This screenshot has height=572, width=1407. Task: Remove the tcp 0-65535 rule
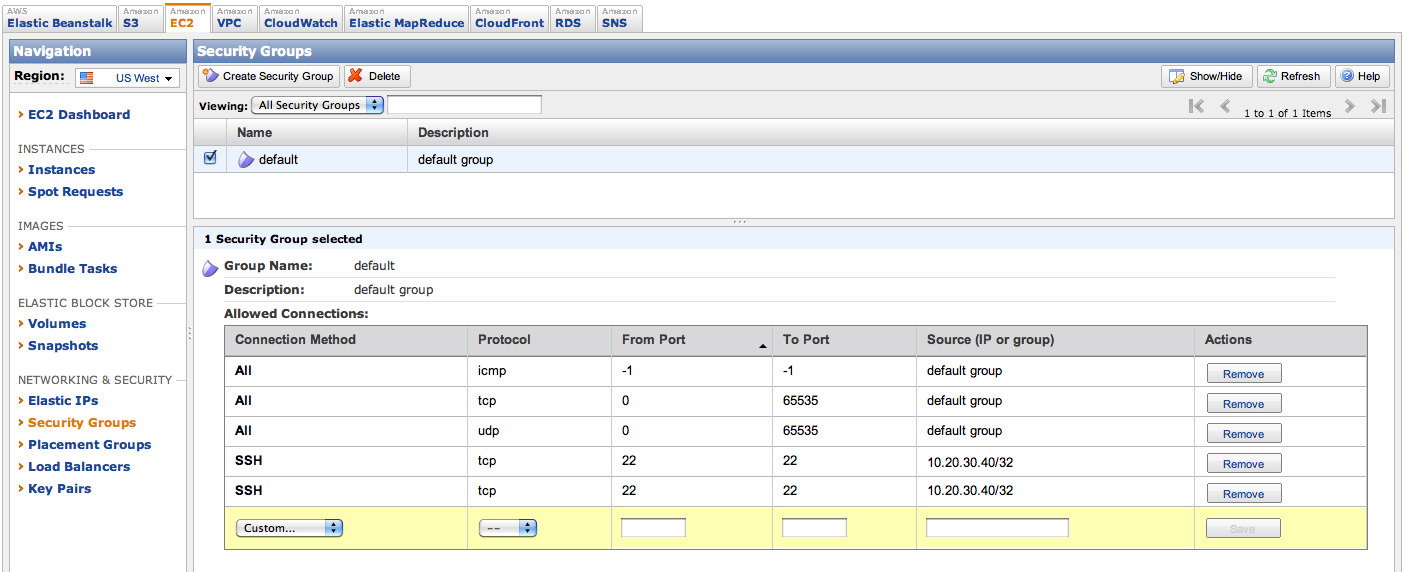[x=1243, y=404]
